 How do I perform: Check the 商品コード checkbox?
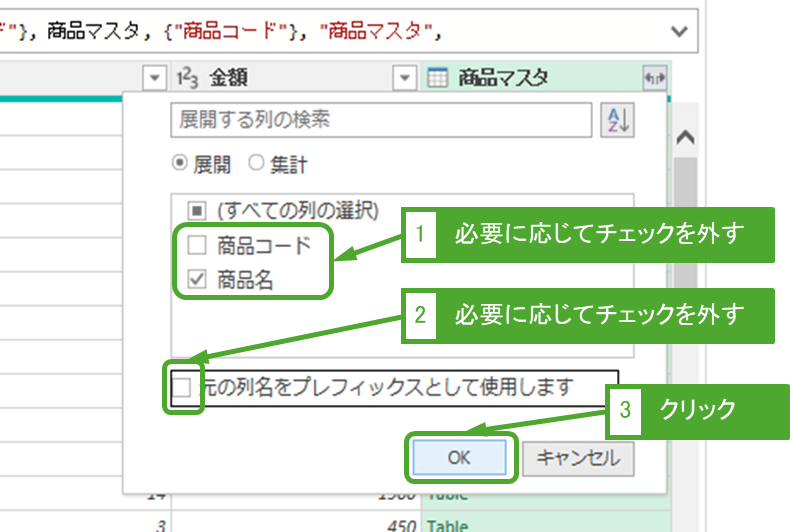point(197,246)
